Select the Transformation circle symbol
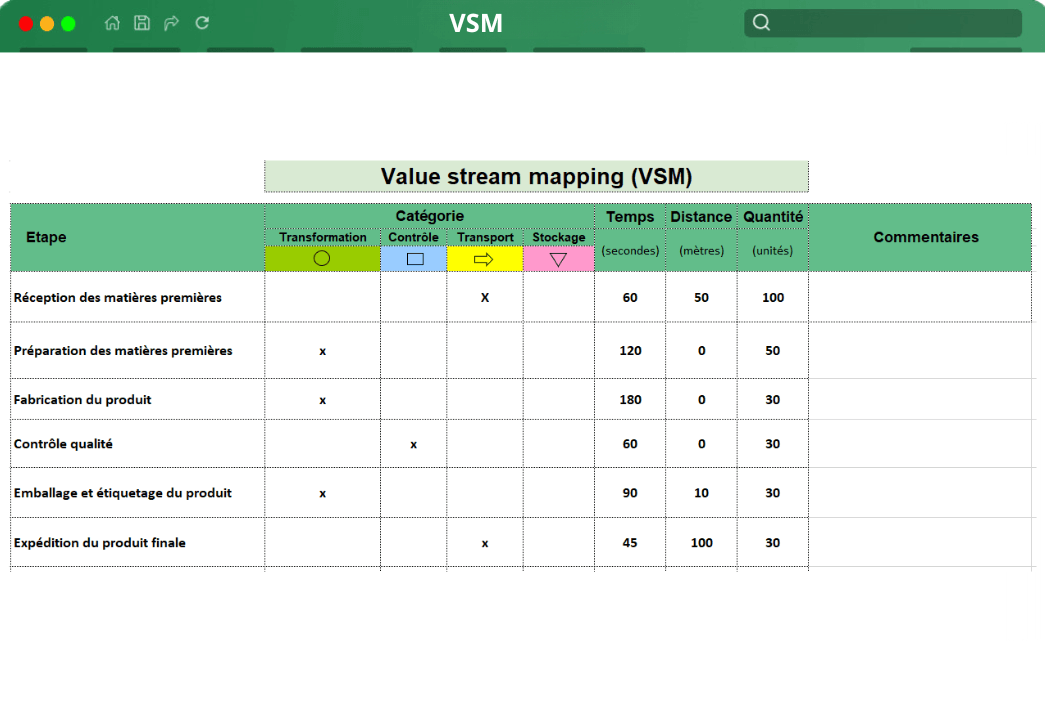The image size is (1045, 727). (321, 258)
